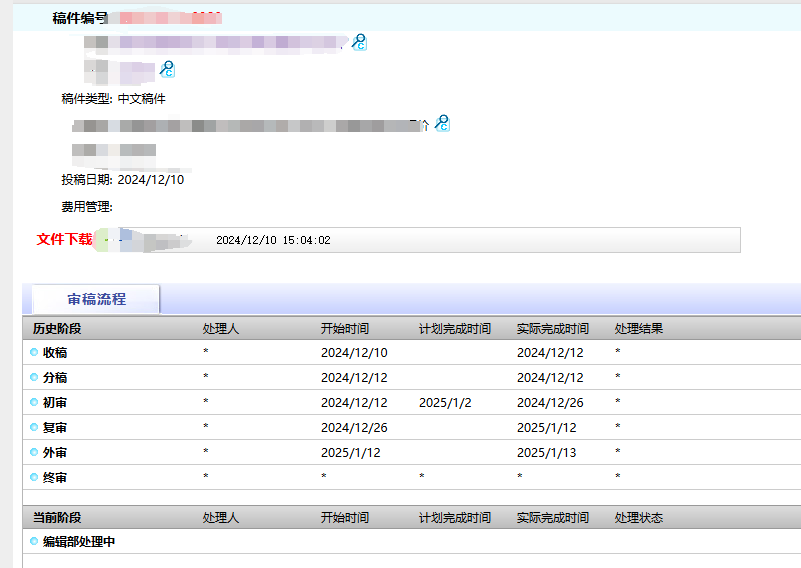801x568 pixels.
Task: Open the blurred file uploaded 2024/12/10 15:04:02
Action: point(150,241)
